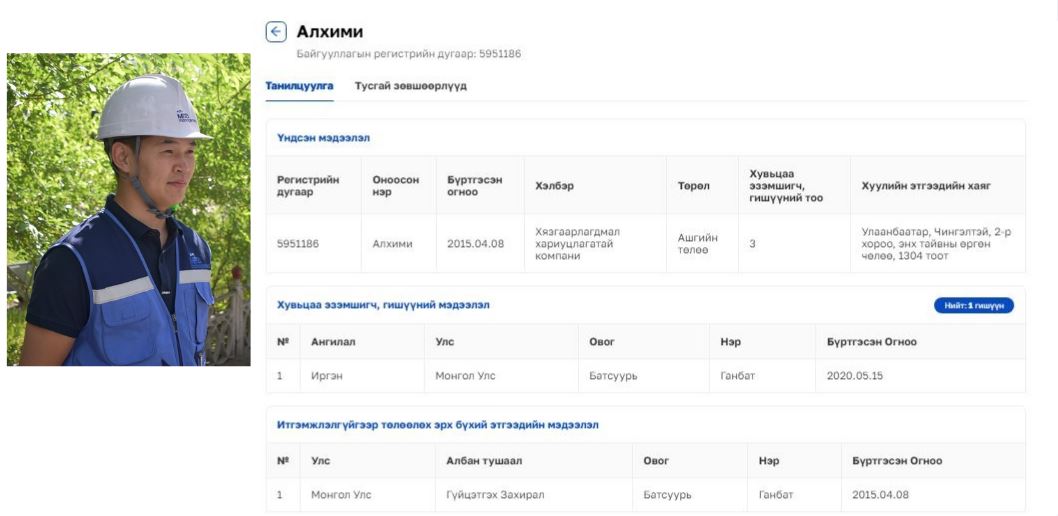
Task: Click the Улаанбаатар legal address cell
Action: pos(936,244)
